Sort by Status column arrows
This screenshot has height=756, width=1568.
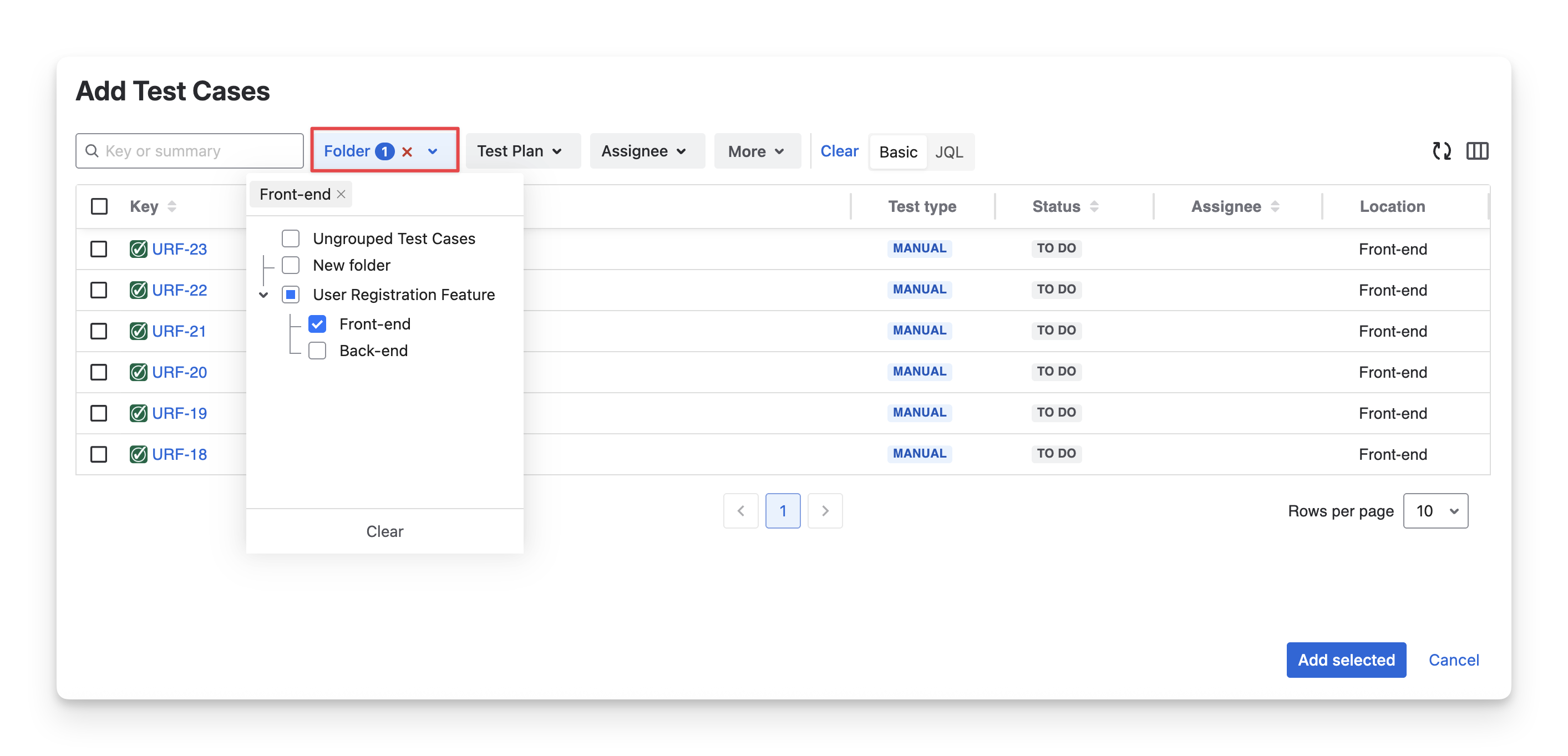pos(1094,206)
